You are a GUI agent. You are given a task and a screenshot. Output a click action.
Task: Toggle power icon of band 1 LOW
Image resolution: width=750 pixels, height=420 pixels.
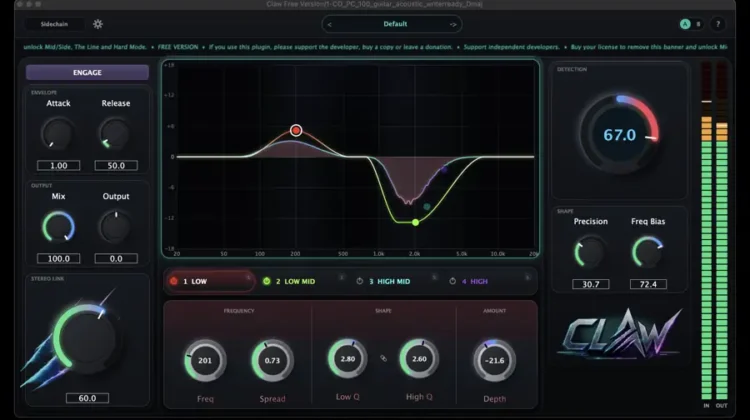click(x=174, y=281)
